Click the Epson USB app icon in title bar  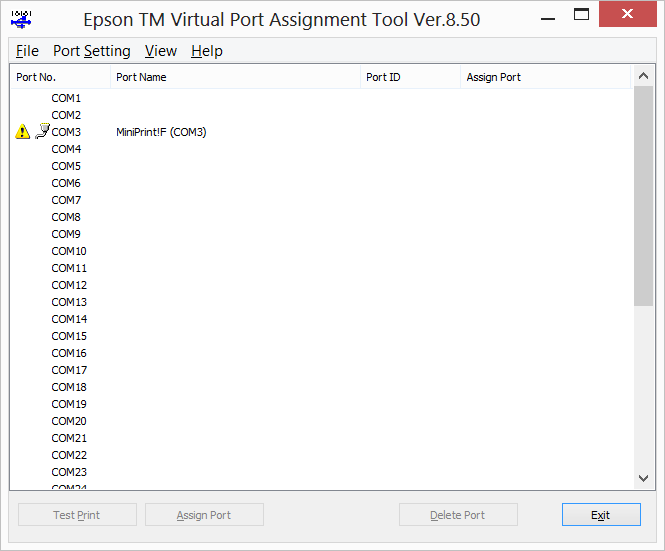[21, 20]
